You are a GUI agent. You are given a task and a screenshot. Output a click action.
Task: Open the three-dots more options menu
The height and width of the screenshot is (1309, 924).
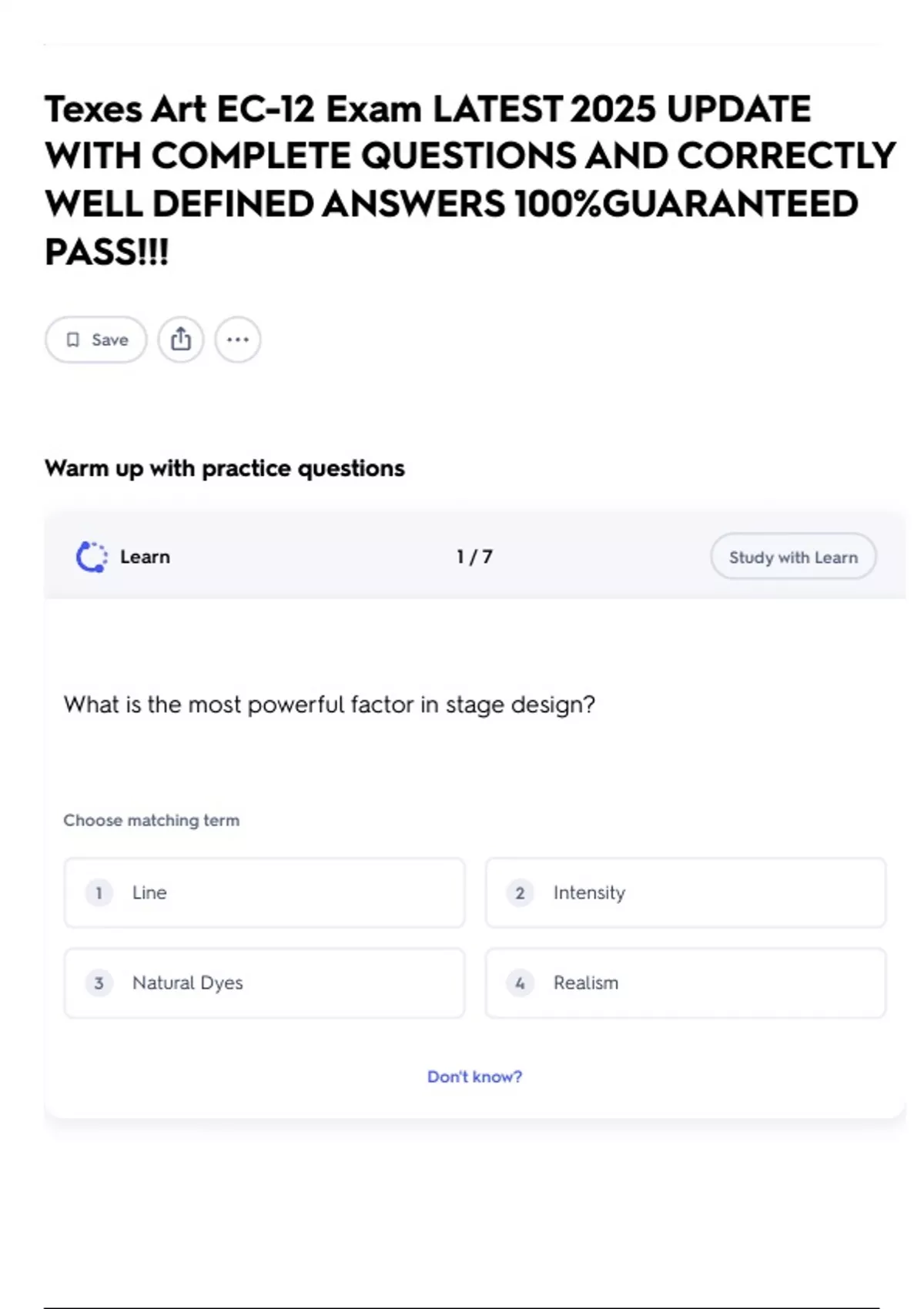238,340
